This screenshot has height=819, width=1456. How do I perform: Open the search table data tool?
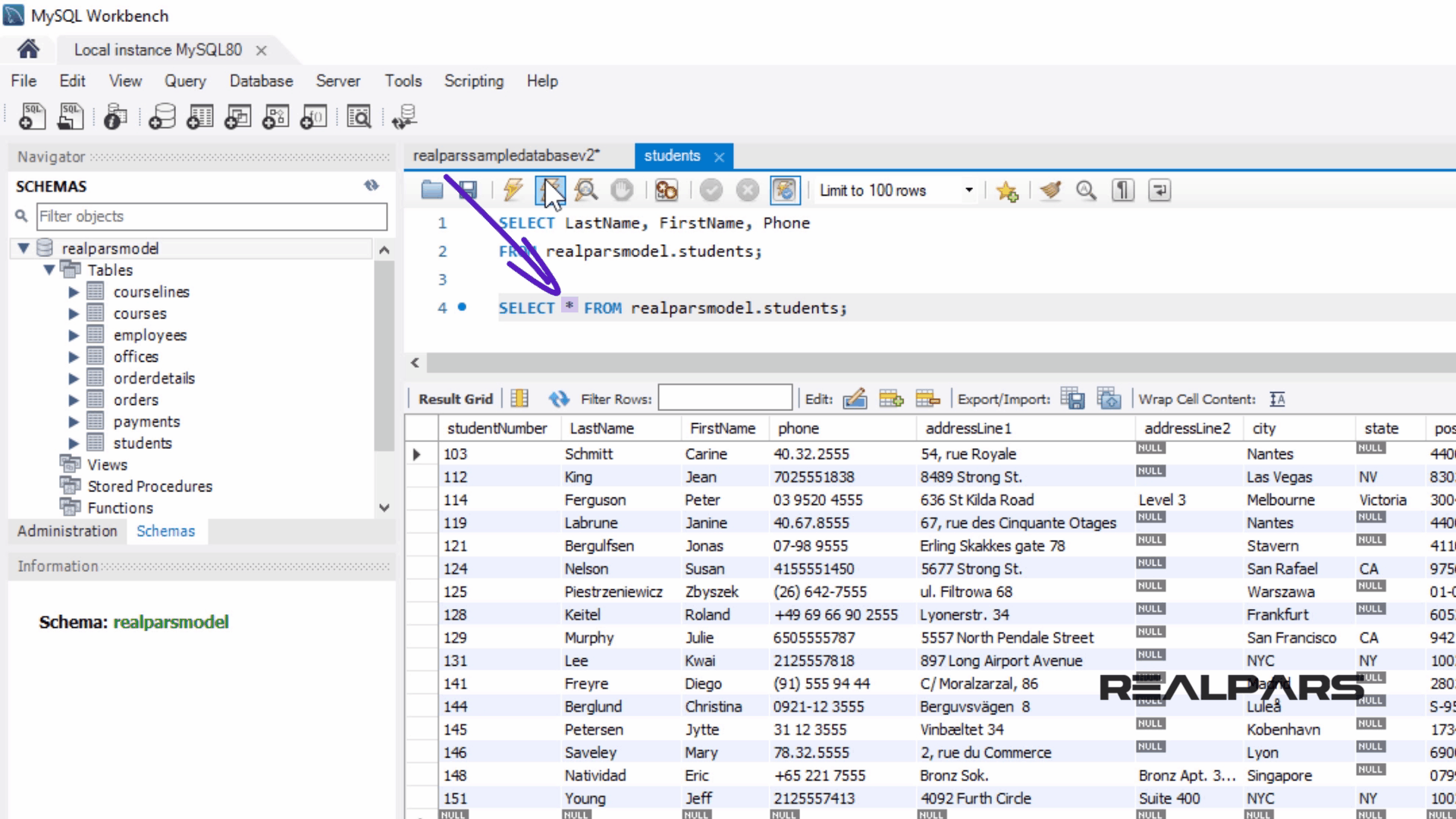pyautogui.click(x=359, y=116)
